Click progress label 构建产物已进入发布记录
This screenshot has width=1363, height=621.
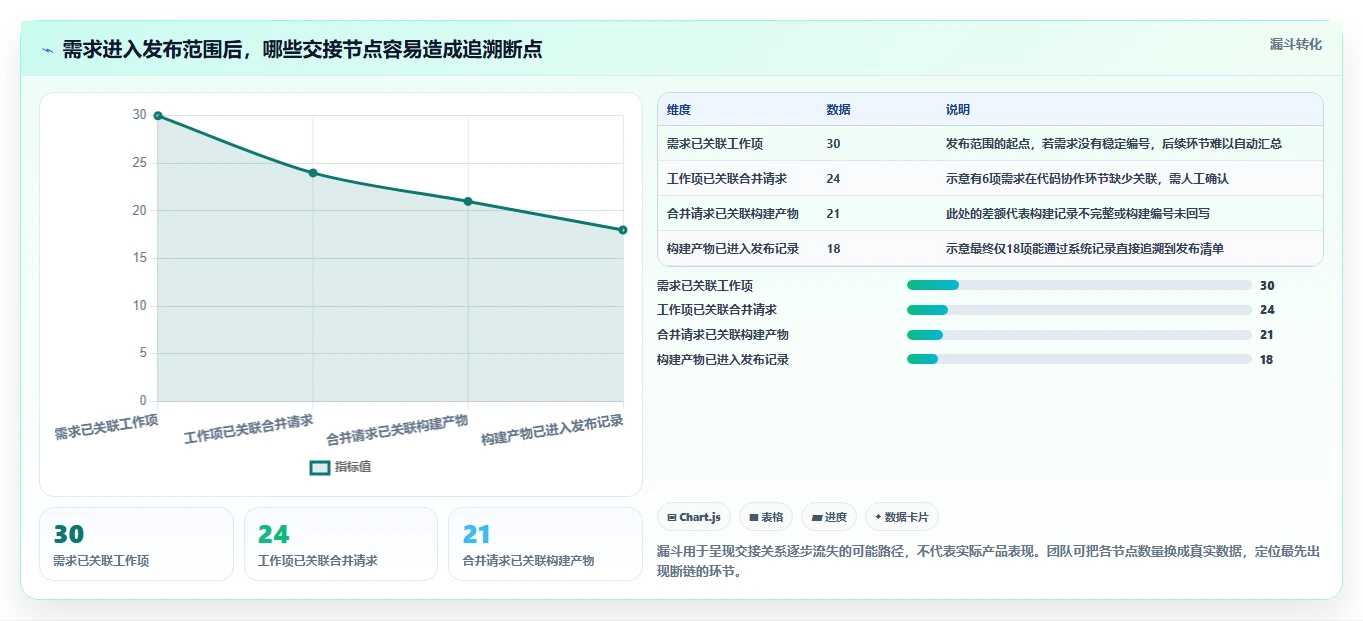click(x=723, y=360)
